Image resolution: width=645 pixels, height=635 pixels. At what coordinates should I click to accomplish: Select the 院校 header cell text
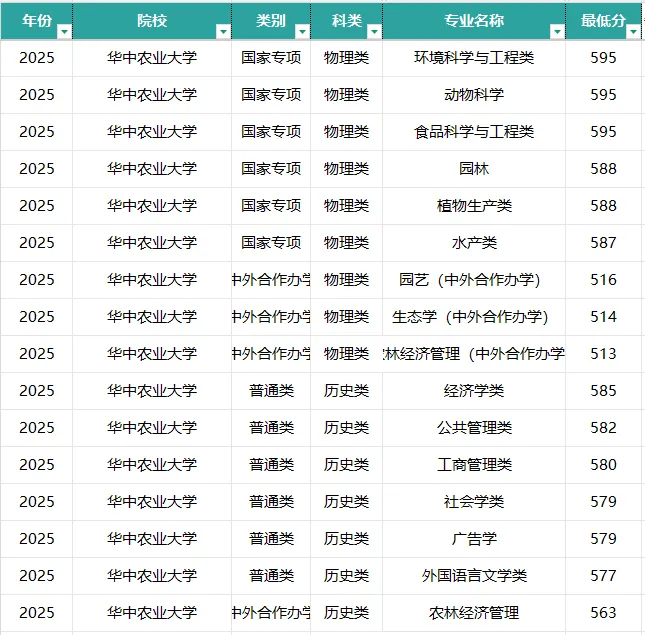point(152,21)
